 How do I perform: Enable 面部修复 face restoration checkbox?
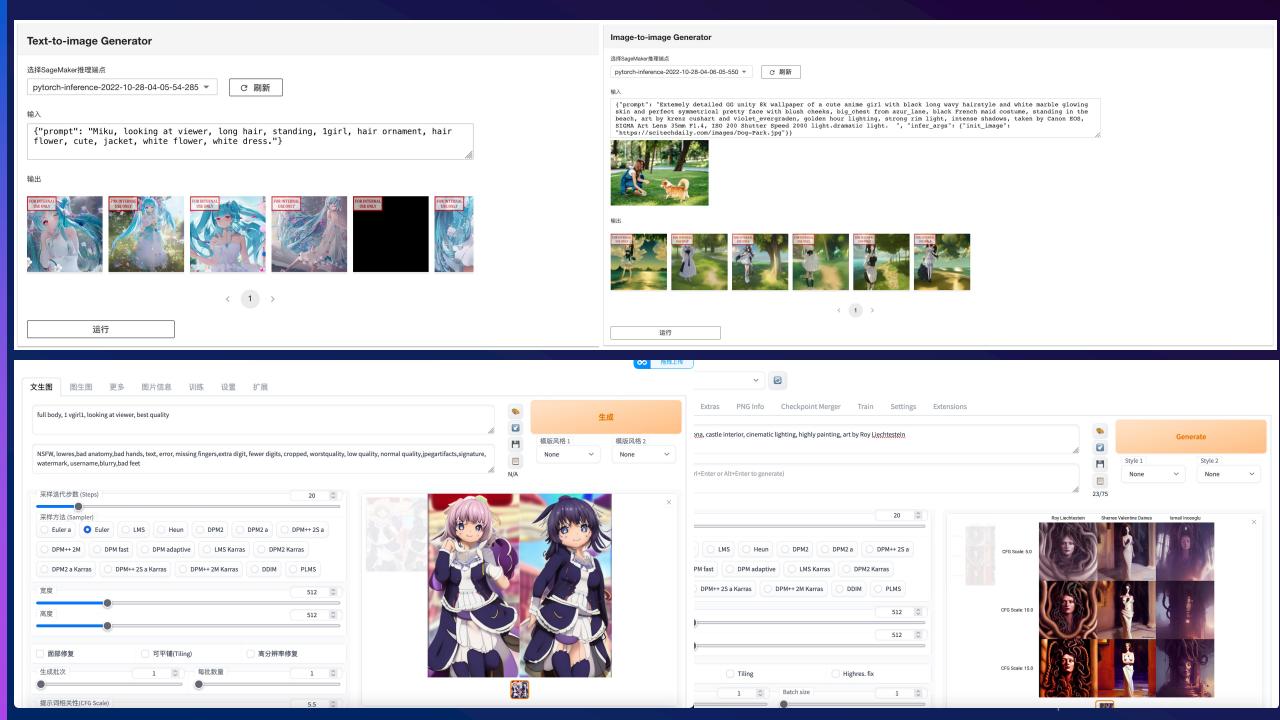pyautogui.click(x=40, y=653)
